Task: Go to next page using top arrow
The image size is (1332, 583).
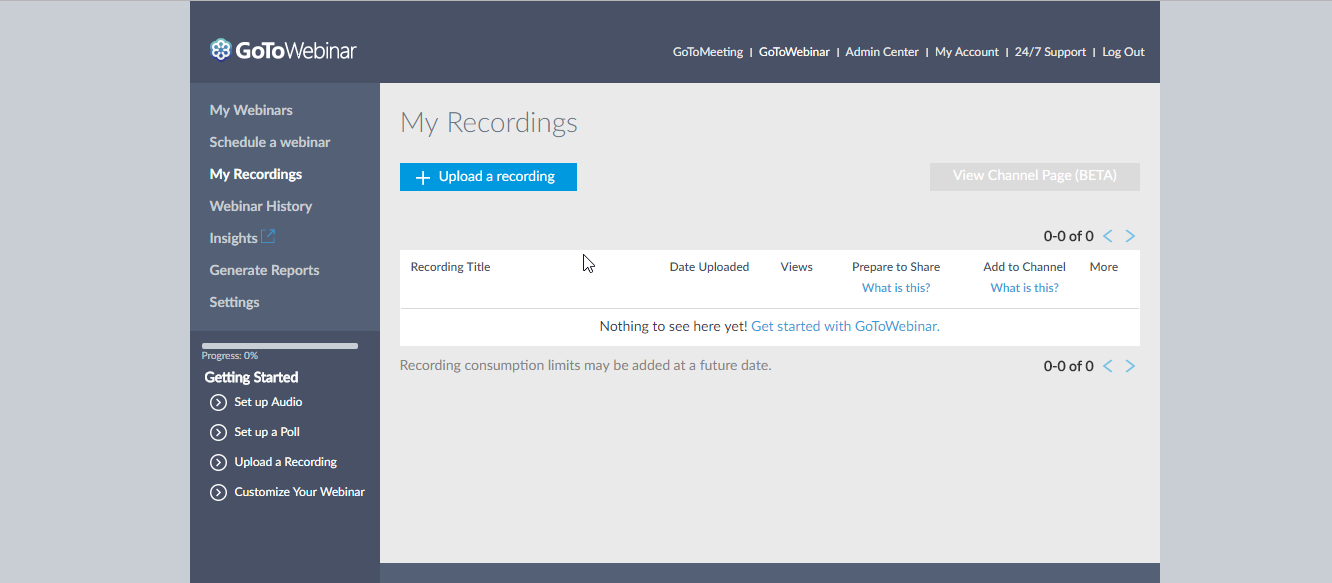Action: (x=1130, y=237)
